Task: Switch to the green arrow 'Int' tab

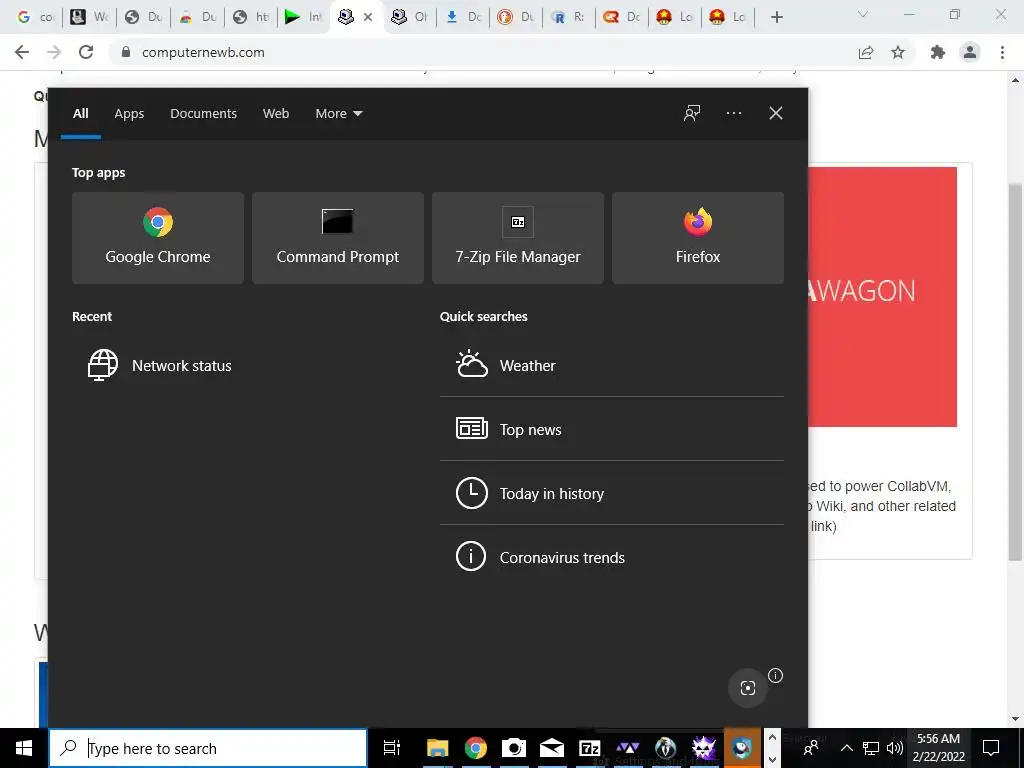Action: (304, 17)
